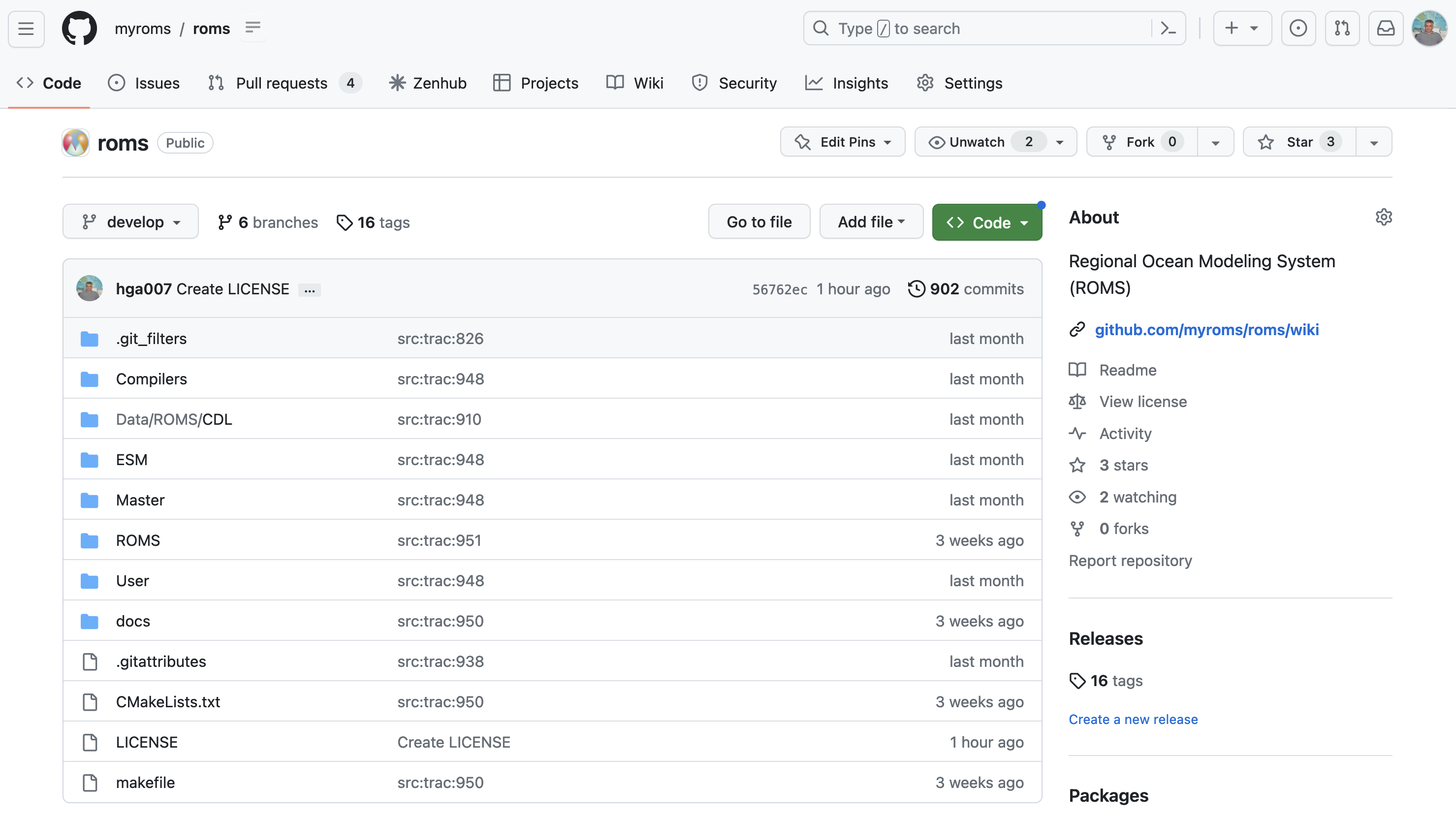Open the Add file dropdown
The height and width of the screenshot is (818, 1456).
coord(871,221)
